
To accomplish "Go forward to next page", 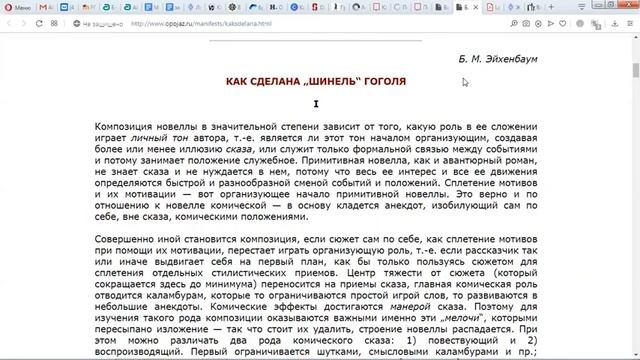I will 23,24.
